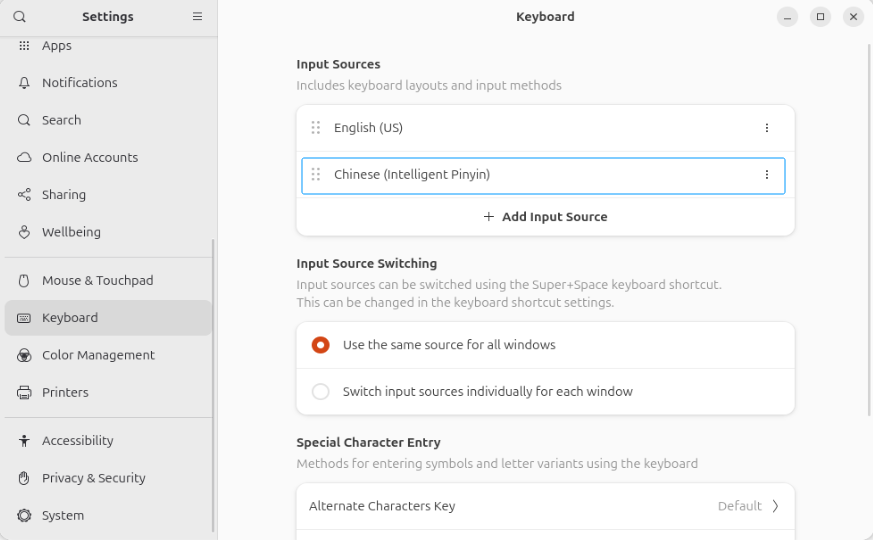Open options menu for English (US)
Viewport: 873px width, 540px height.
pyautogui.click(x=767, y=128)
